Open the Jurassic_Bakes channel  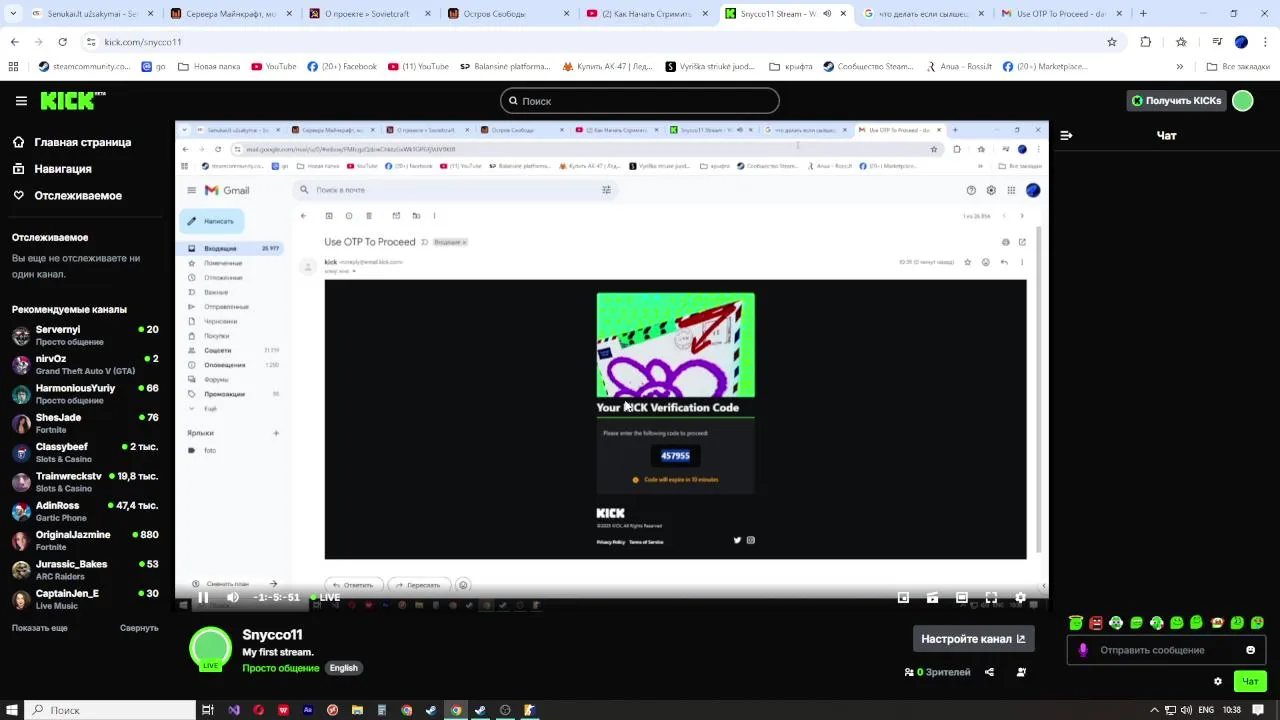click(x=85, y=570)
